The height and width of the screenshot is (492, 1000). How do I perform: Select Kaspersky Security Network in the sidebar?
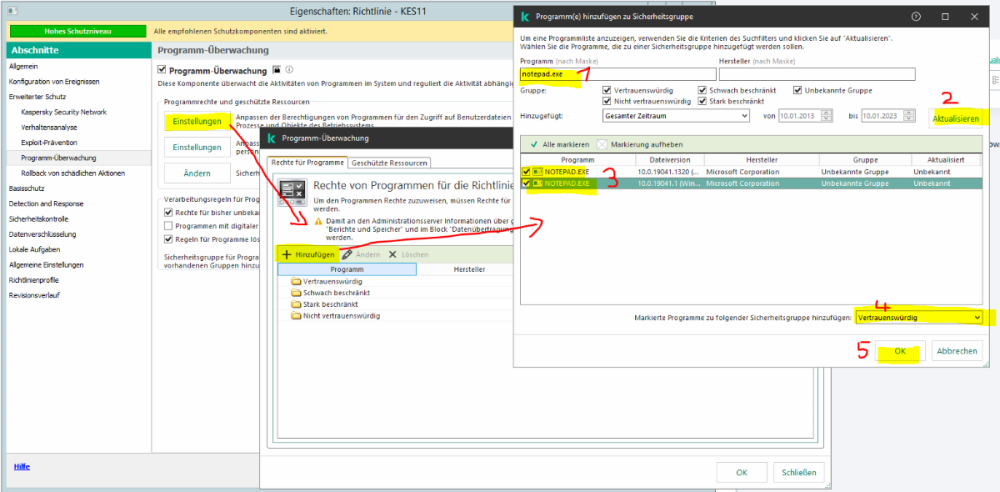pyautogui.click(x=64, y=112)
